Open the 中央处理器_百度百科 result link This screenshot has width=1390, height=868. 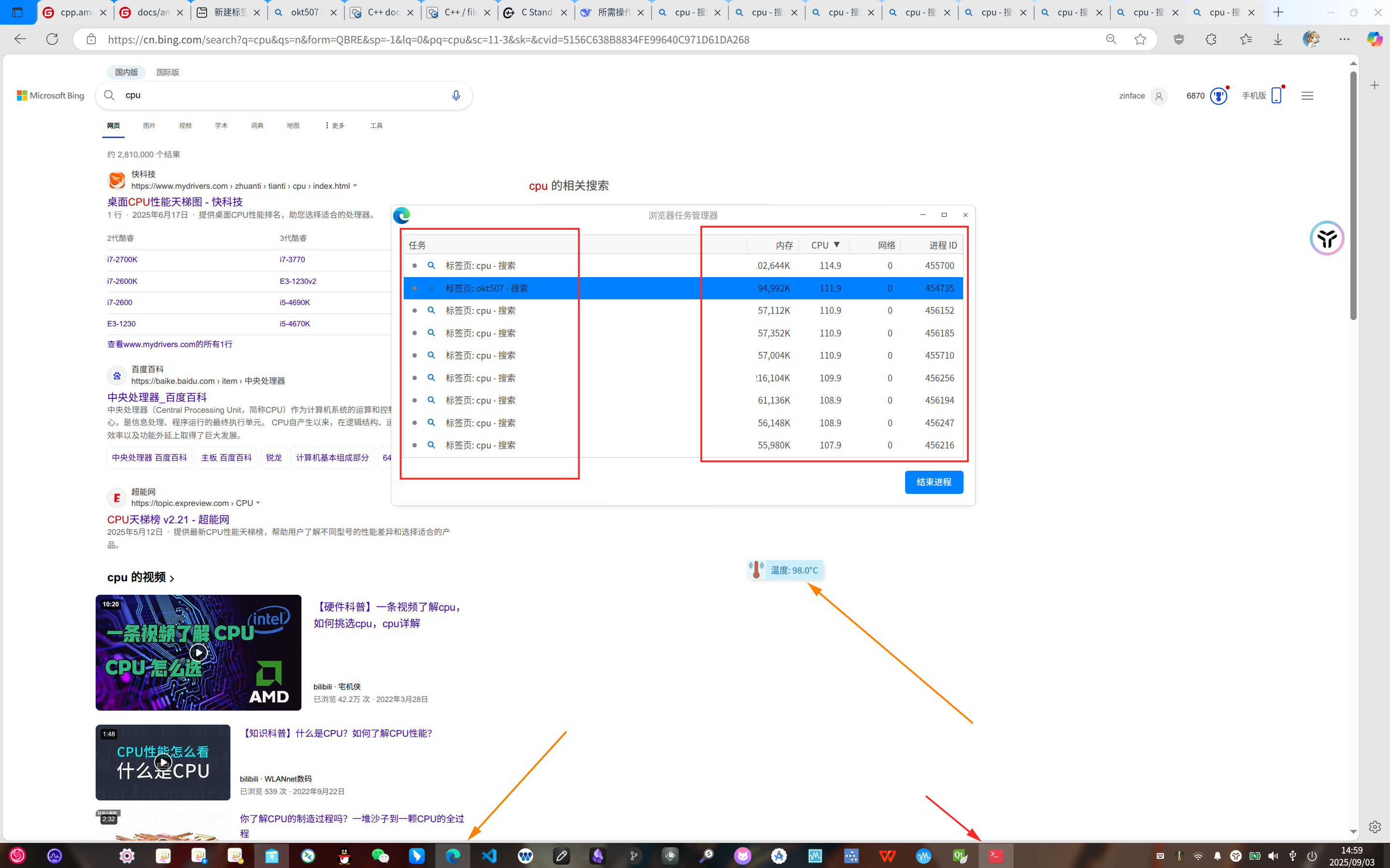point(157,397)
